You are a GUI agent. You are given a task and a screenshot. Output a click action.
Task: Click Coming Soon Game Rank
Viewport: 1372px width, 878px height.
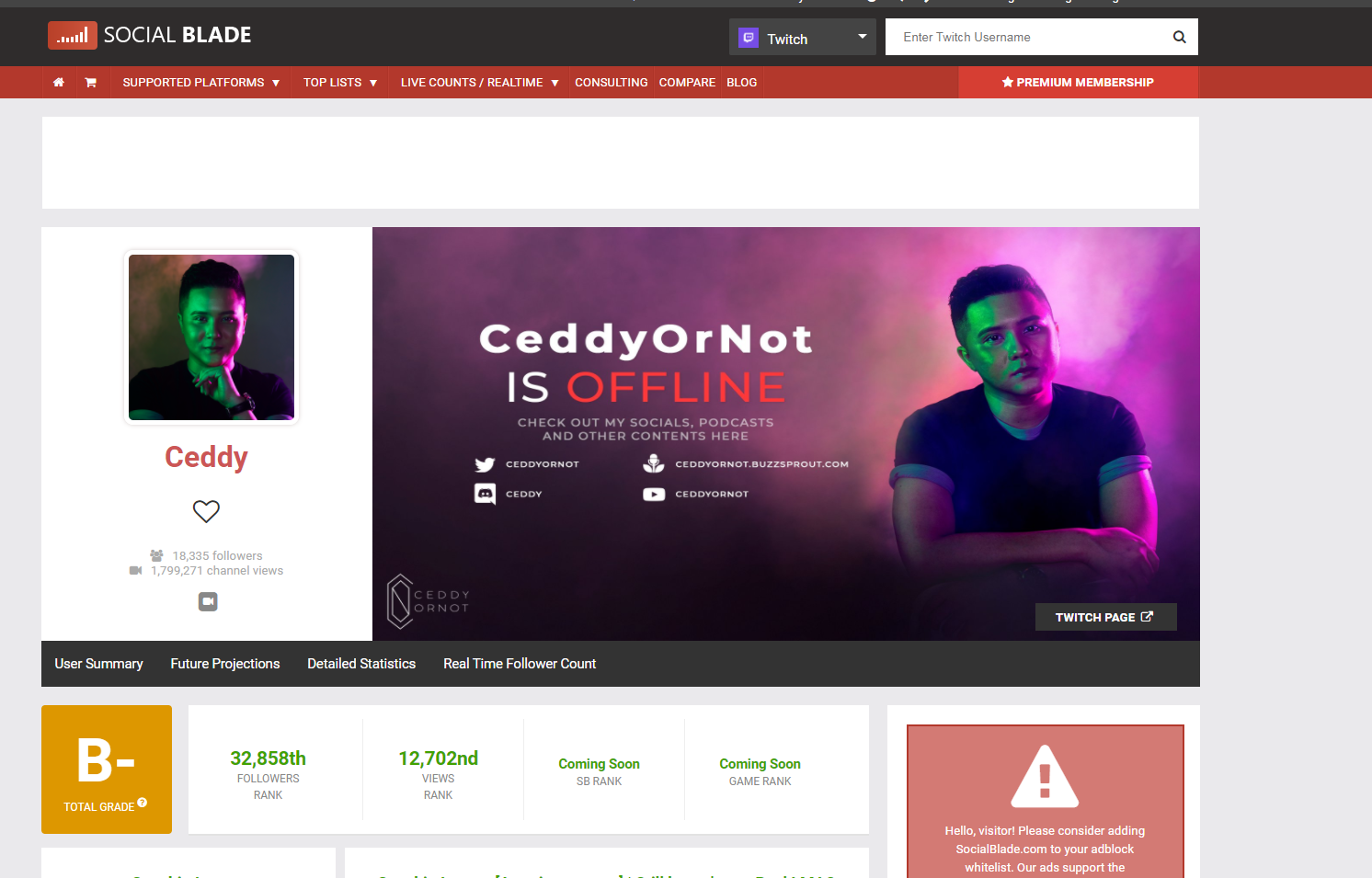coord(760,764)
